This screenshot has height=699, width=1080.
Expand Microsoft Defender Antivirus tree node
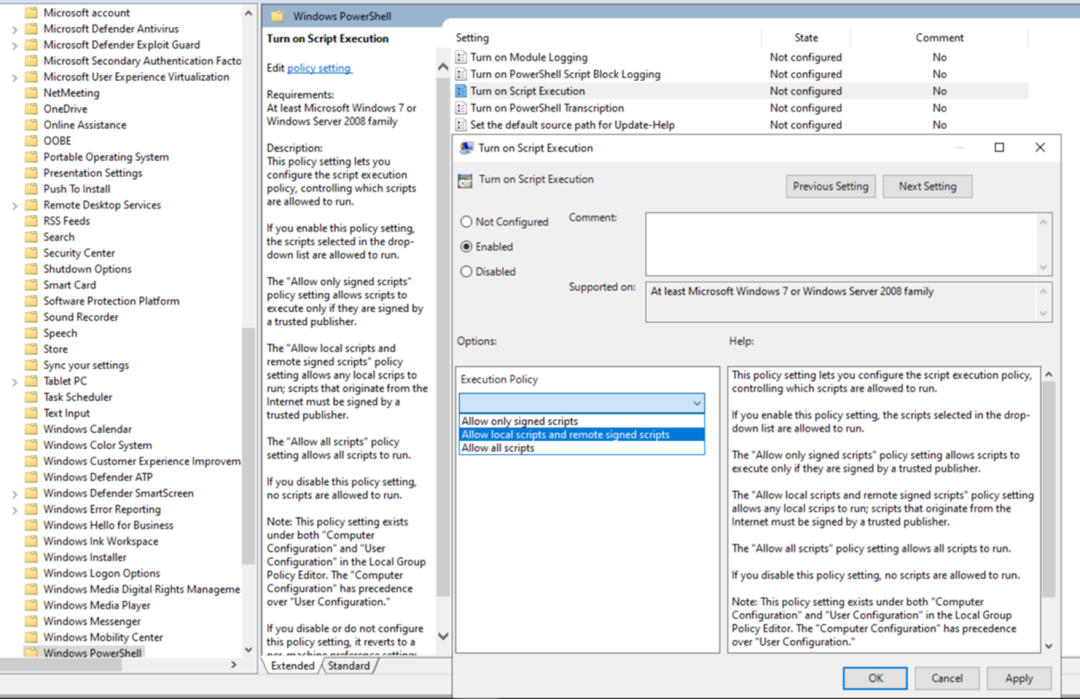[x=14, y=30]
